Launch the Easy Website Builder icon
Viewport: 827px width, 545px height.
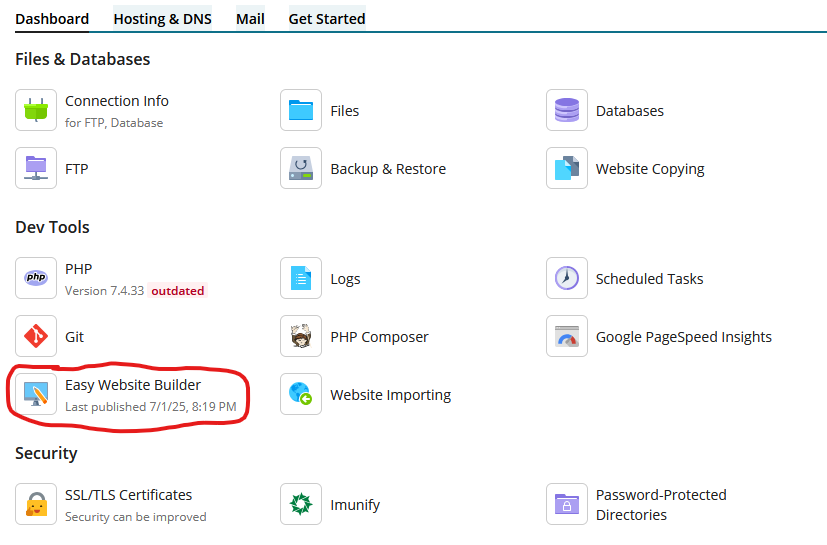tap(36, 394)
